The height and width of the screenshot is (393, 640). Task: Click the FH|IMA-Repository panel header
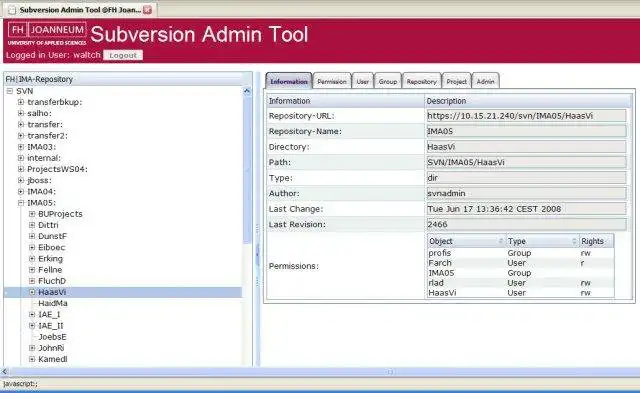pos(128,79)
